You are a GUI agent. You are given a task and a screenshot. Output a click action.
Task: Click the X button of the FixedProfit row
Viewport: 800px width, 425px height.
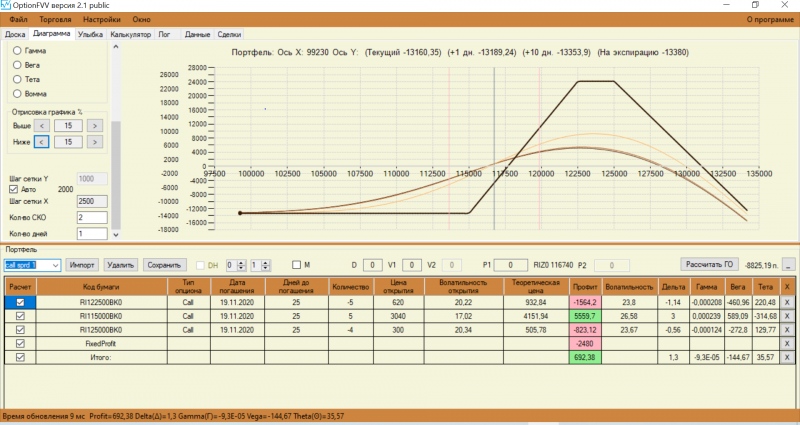787,343
